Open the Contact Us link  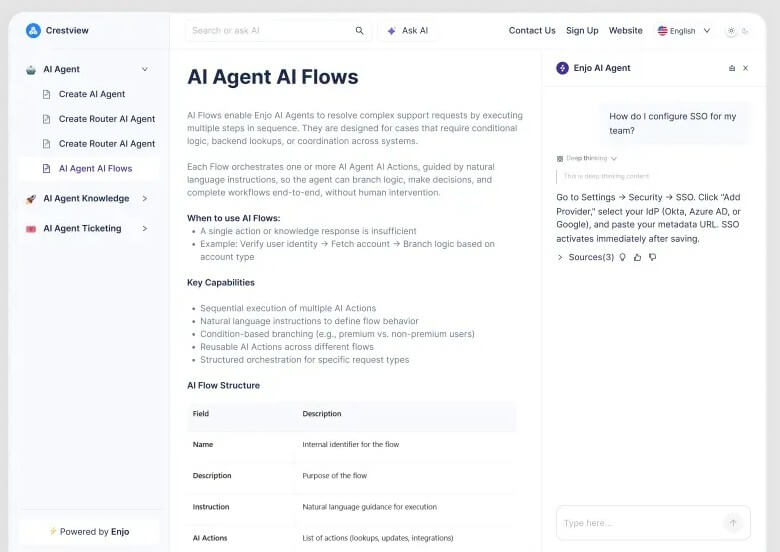pos(532,30)
